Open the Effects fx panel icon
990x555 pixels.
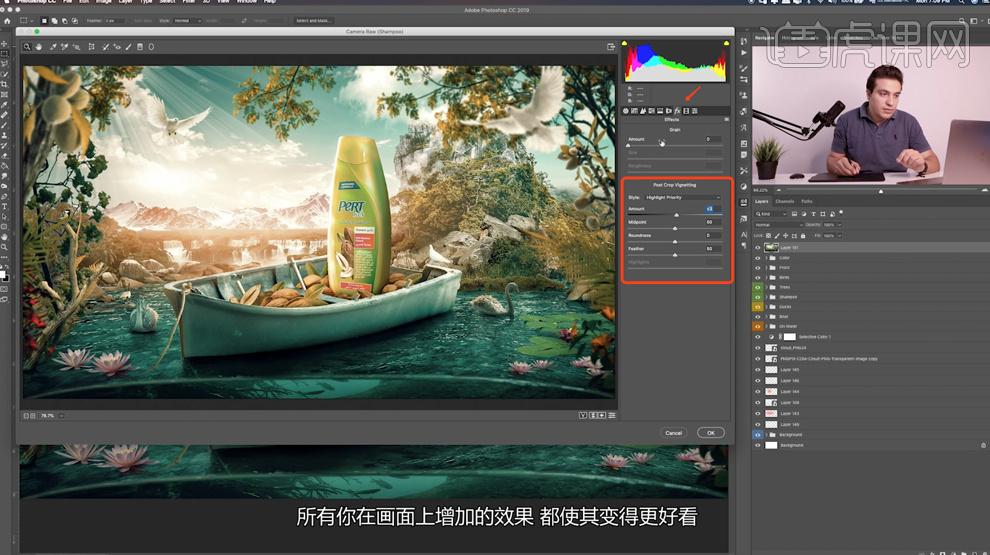coord(677,111)
